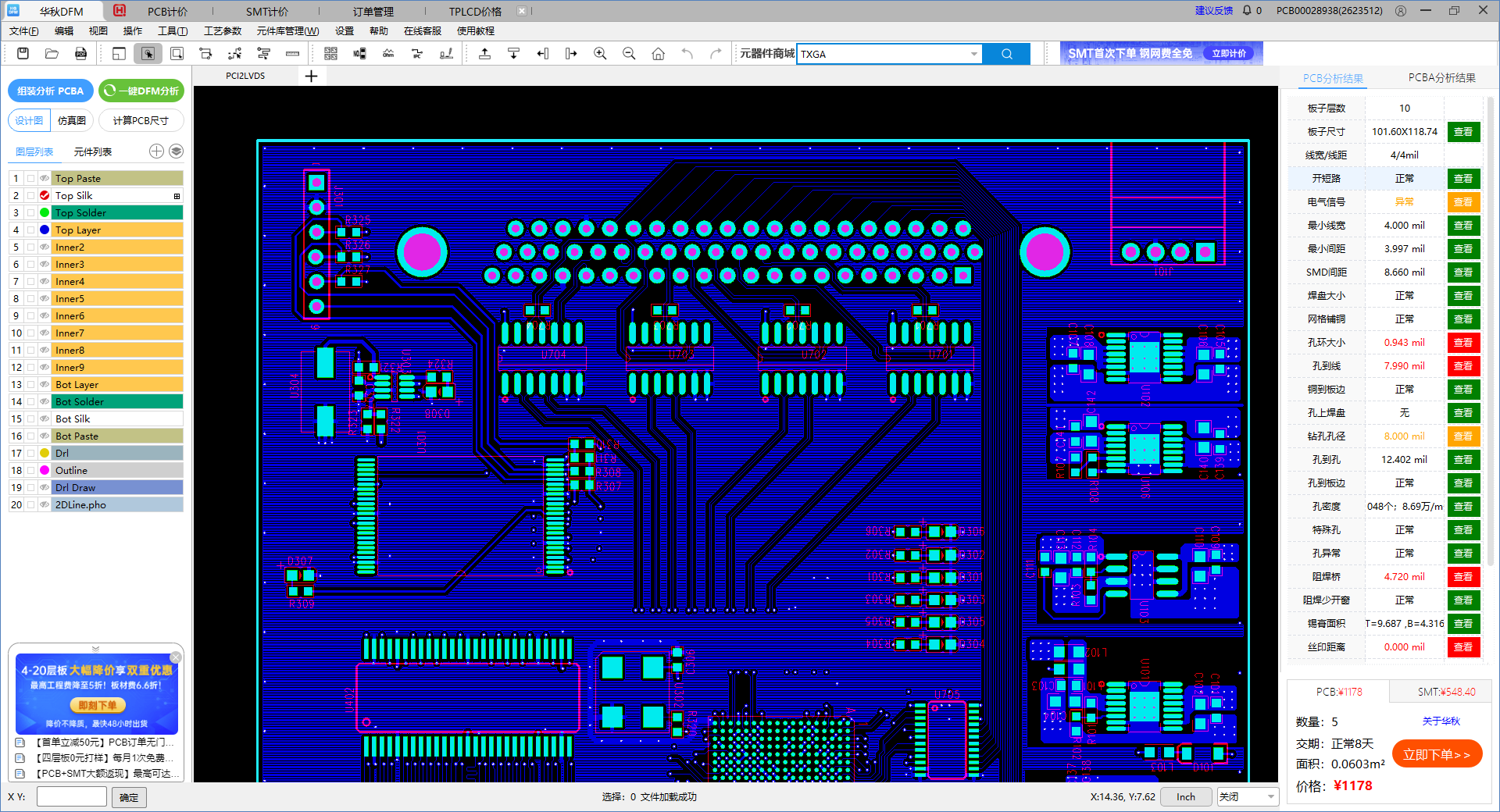Click the zoom in magnifier icon

point(600,54)
